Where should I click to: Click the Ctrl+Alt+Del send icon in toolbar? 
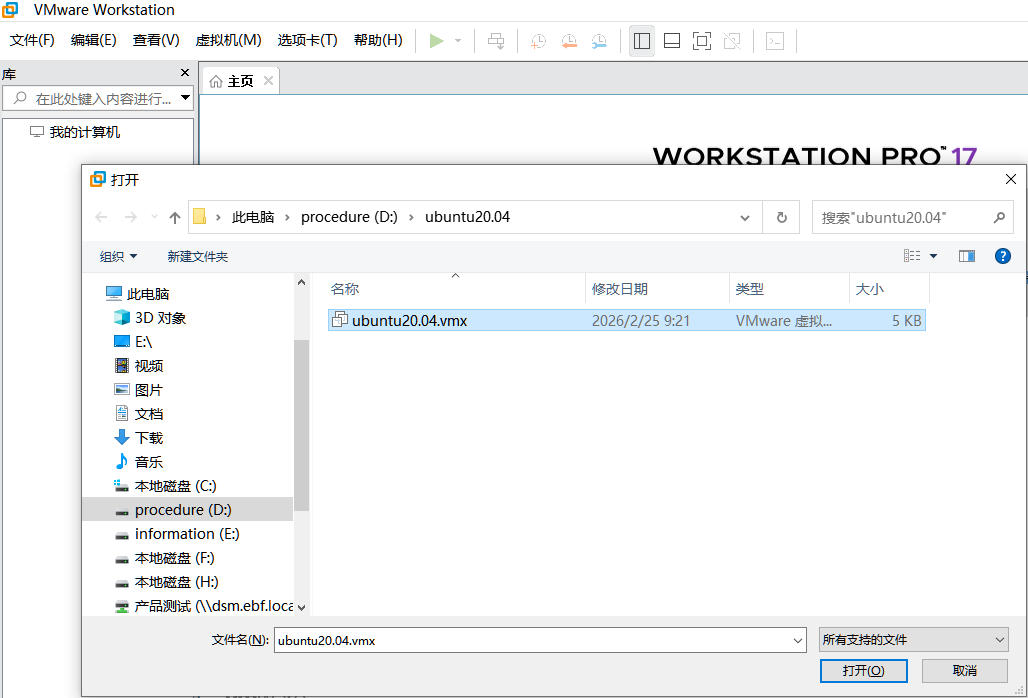click(x=495, y=41)
